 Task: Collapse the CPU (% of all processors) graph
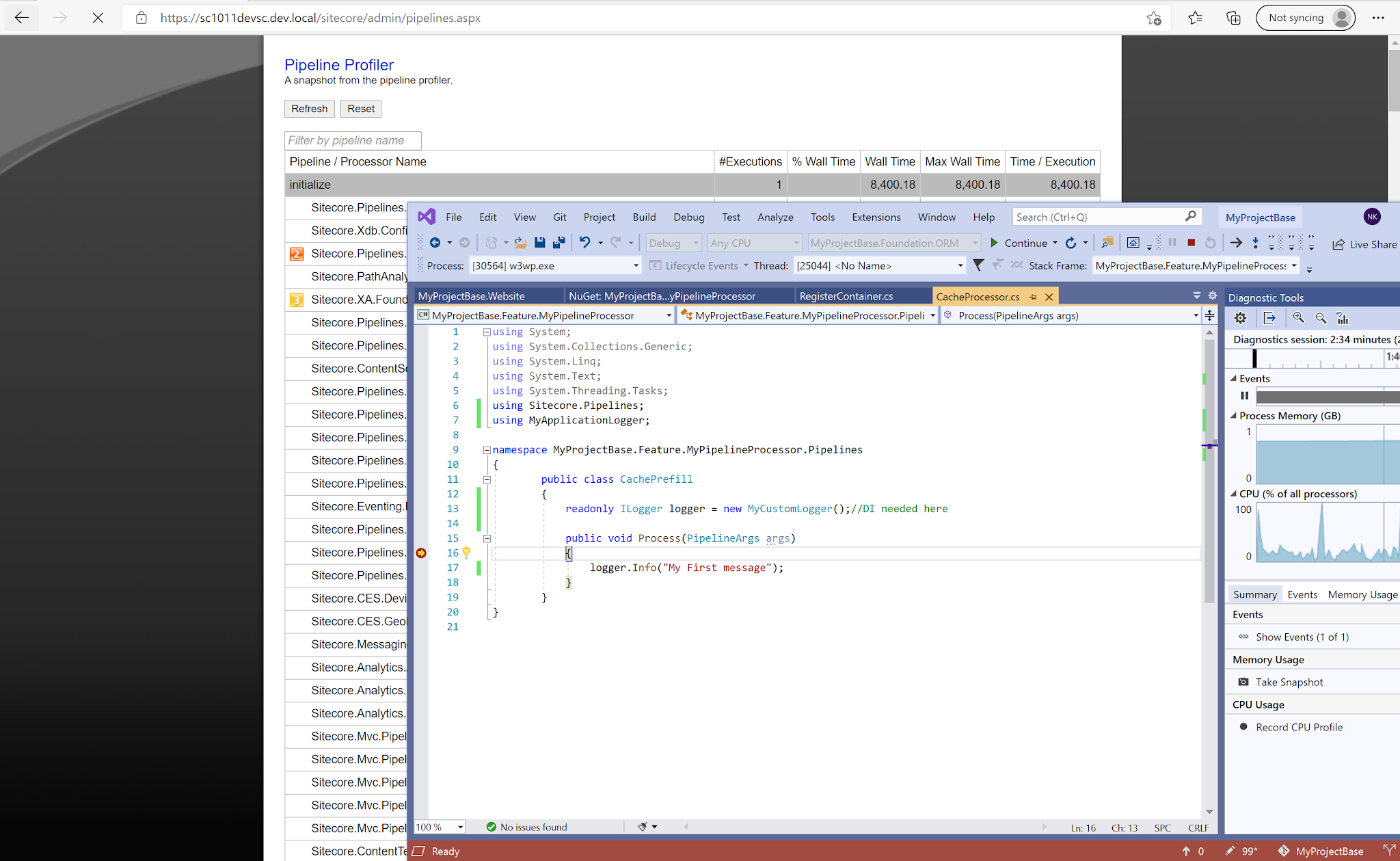click(x=1233, y=494)
